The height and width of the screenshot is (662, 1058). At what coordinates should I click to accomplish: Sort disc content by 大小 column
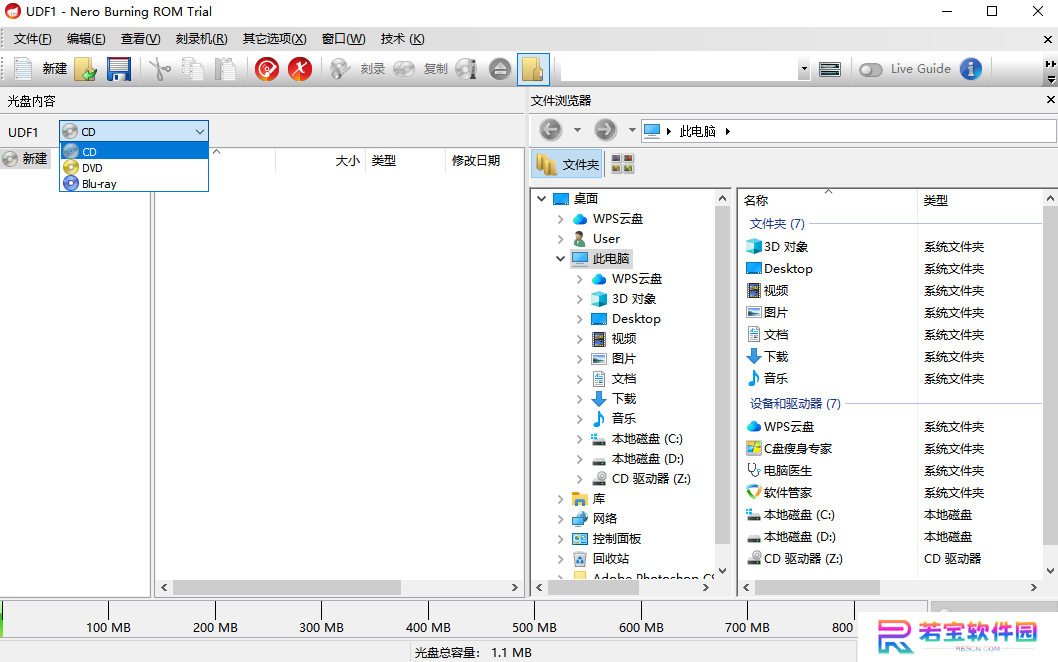coord(347,161)
